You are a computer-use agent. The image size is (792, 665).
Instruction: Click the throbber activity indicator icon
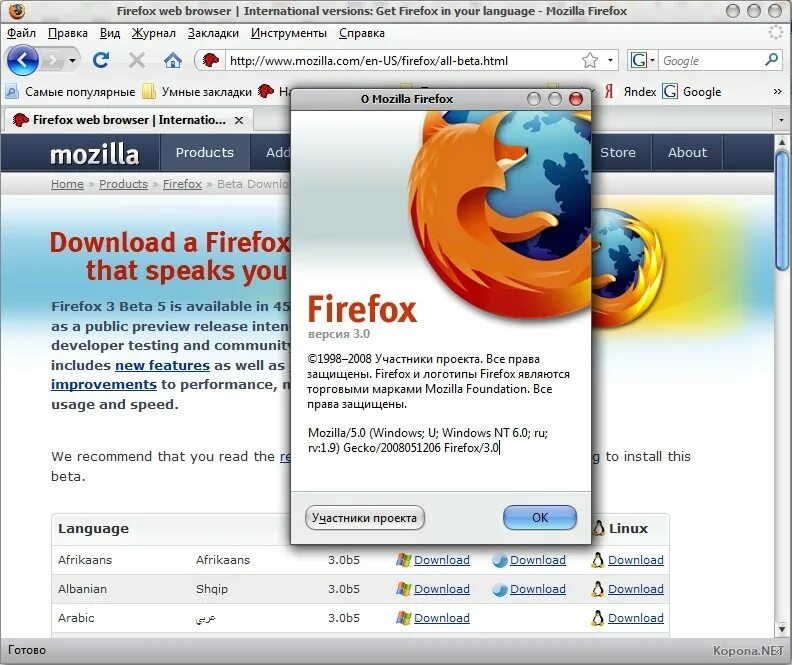[x=775, y=33]
